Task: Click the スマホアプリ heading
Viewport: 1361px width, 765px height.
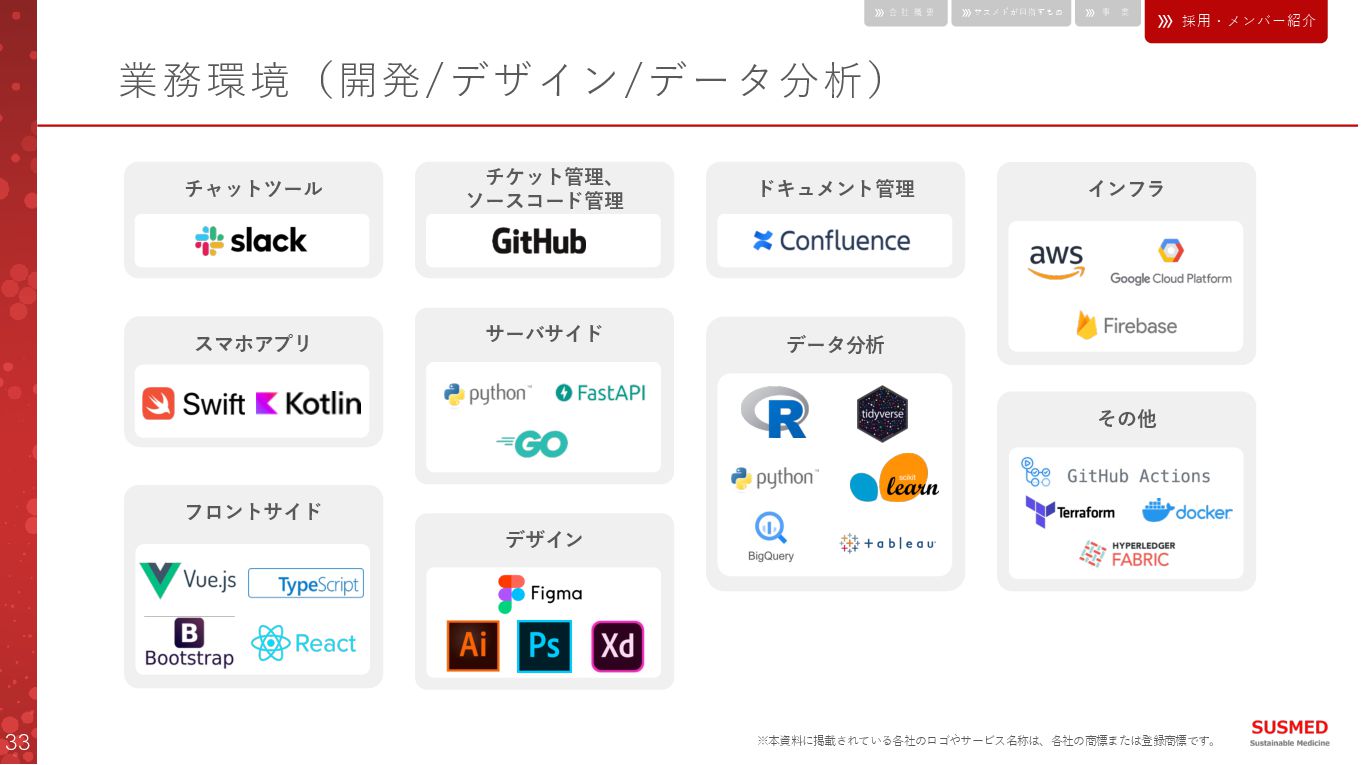Action: [253, 343]
